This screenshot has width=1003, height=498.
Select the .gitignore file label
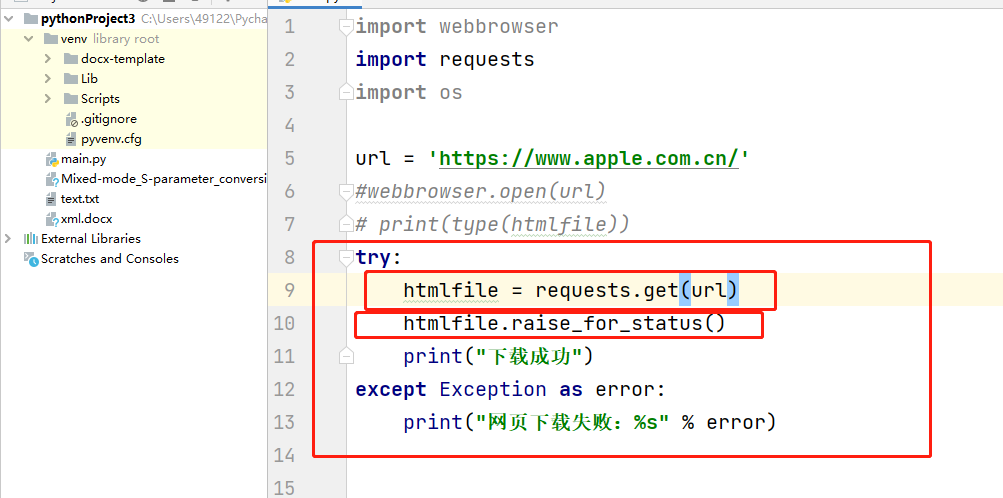pos(109,119)
